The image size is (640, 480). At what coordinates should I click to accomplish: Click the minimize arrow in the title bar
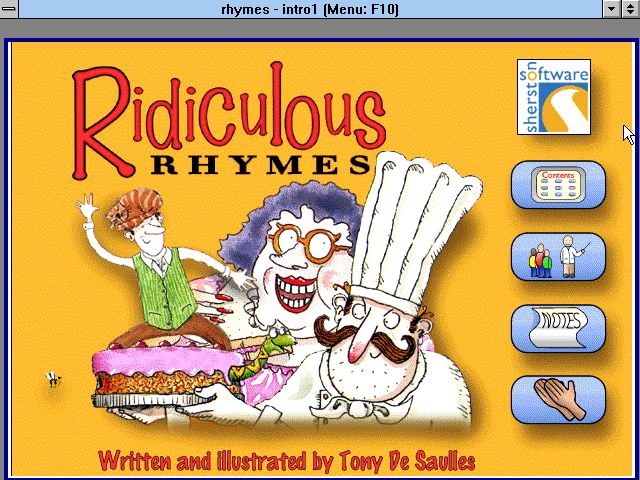click(x=611, y=9)
